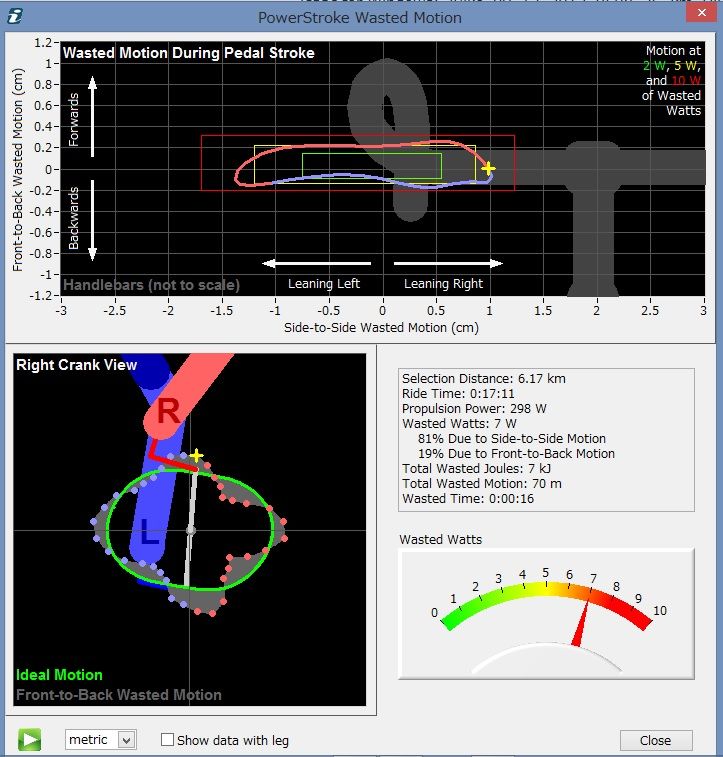The width and height of the screenshot is (723, 757).
Task: Click 81% Due to Side-to-Side Motion text
Action: [512, 438]
